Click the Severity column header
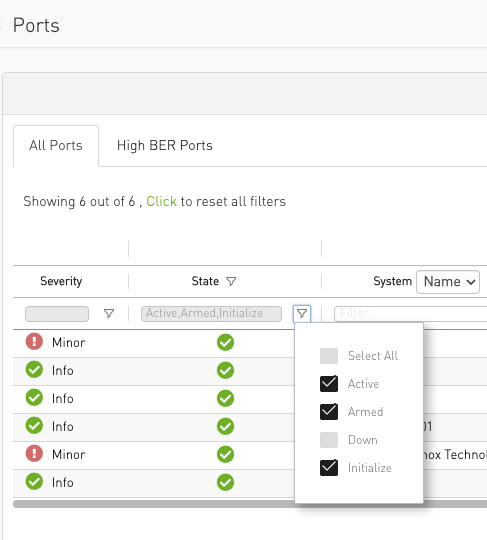Viewport: 487px width, 540px height. (x=61, y=281)
